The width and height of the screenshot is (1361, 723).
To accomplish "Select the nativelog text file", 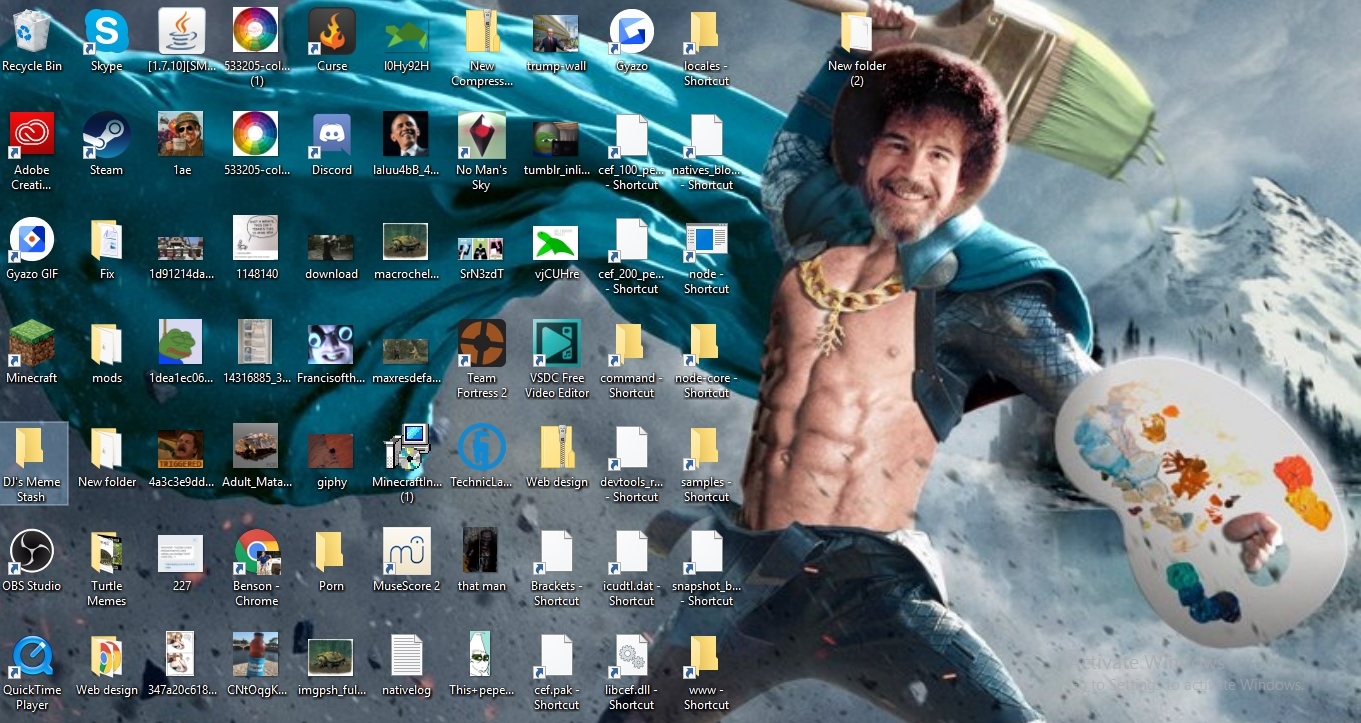I will pos(407,656).
